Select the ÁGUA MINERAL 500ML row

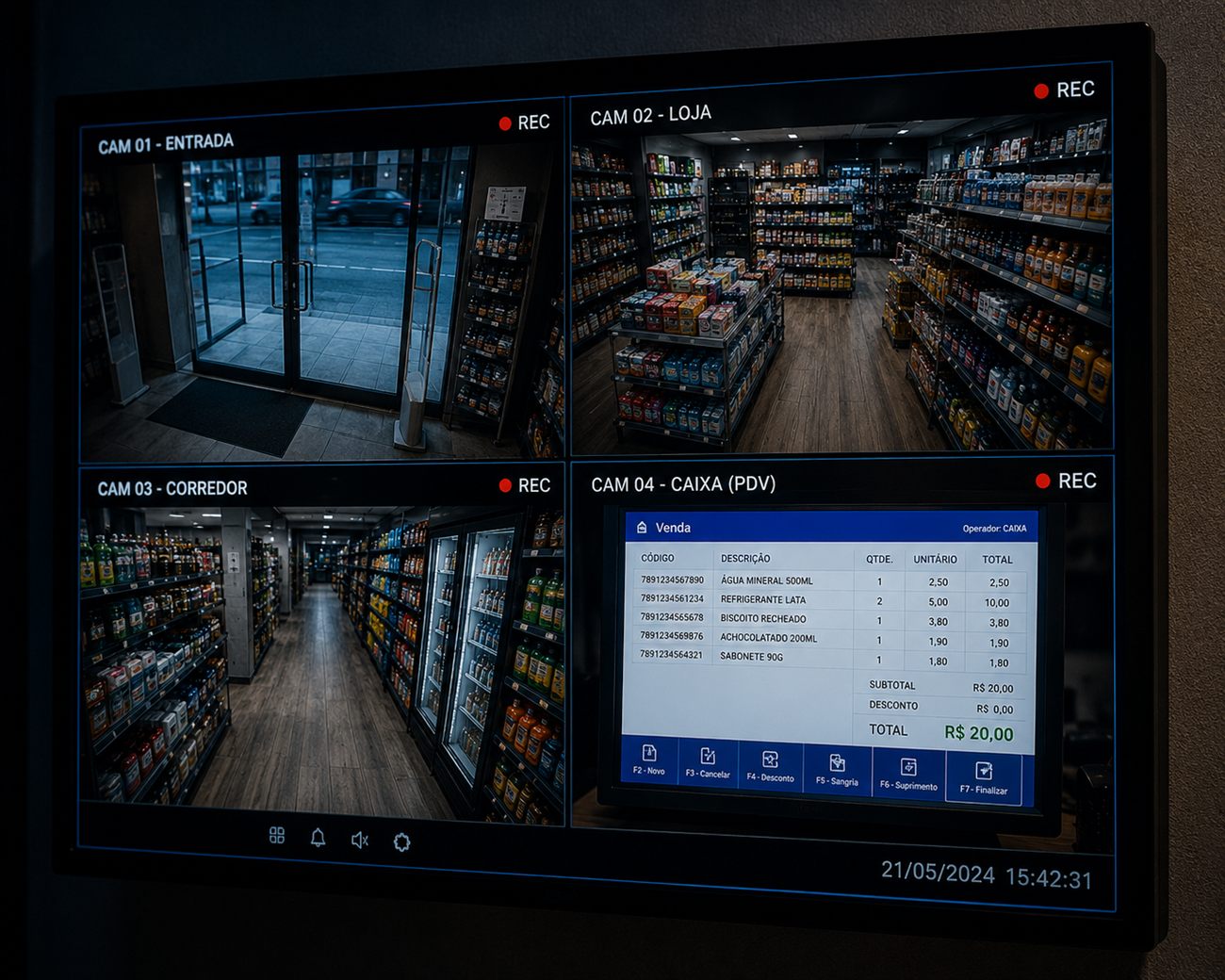click(828, 580)
